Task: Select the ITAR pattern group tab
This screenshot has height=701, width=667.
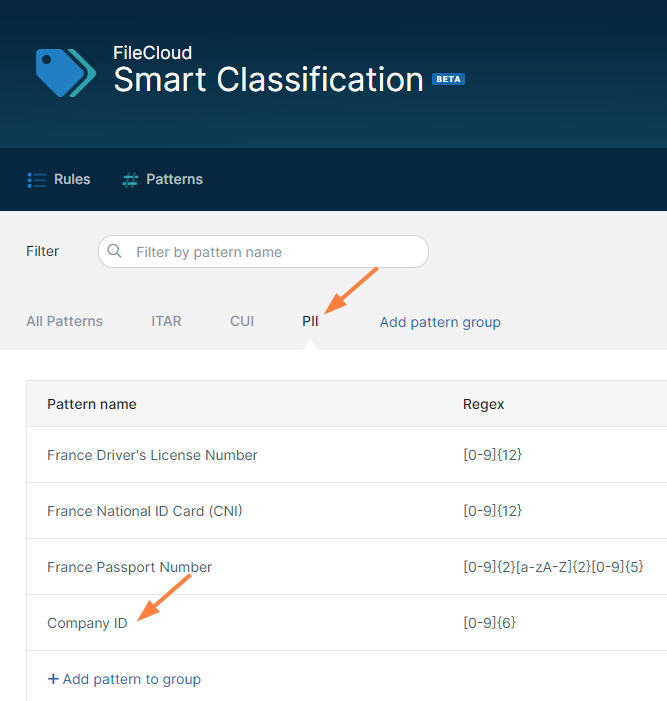Action: click(x=166, y=321)
